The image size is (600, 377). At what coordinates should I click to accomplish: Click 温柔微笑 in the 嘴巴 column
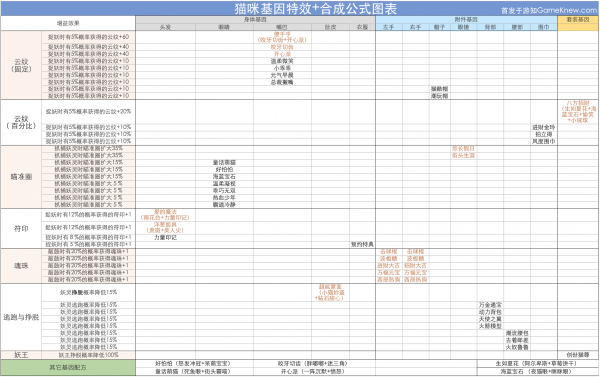tap(282, 61)
